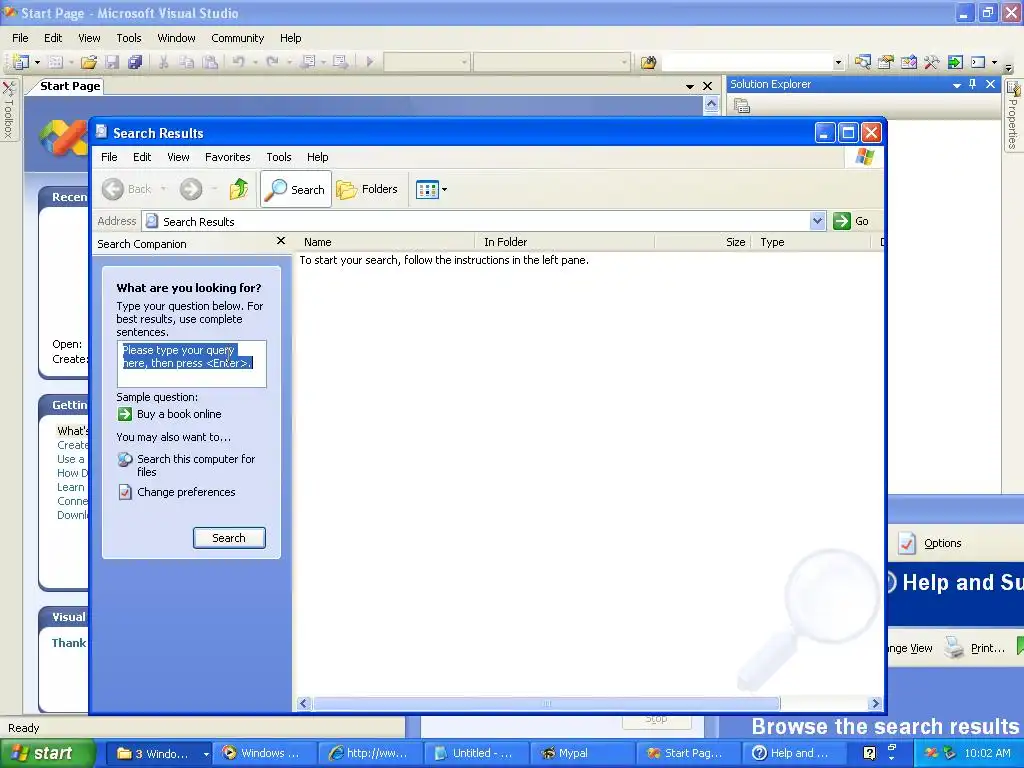The image size is (1024, 768).
Task: Close the Search Companion pane
Action: pyautogui.click(x=281, y=241)
